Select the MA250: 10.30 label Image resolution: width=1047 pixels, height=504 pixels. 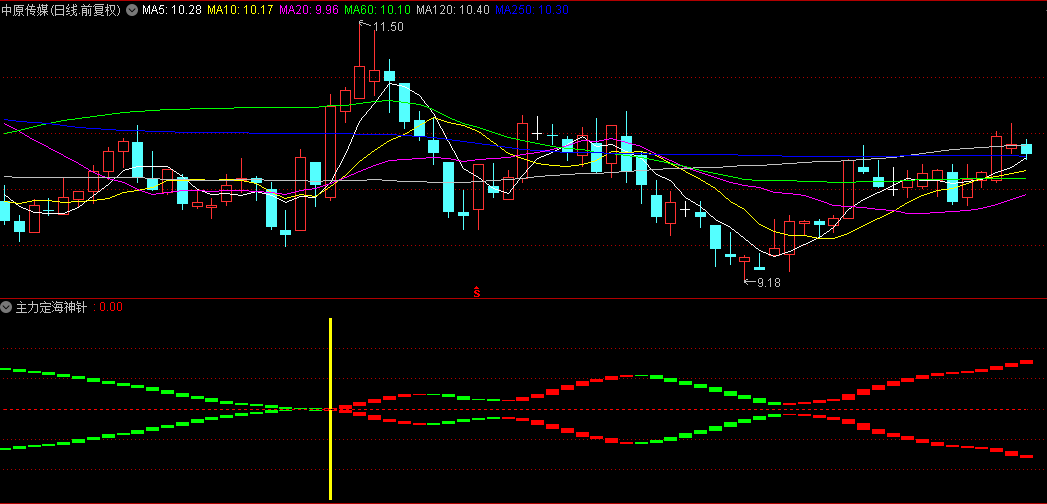532,10
